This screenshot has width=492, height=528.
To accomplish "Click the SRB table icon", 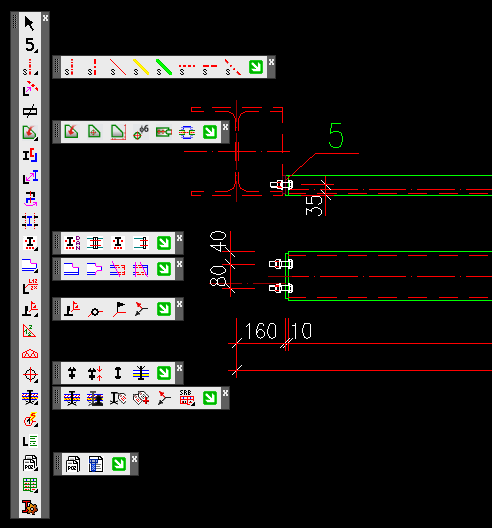I will tap(187, 398).
